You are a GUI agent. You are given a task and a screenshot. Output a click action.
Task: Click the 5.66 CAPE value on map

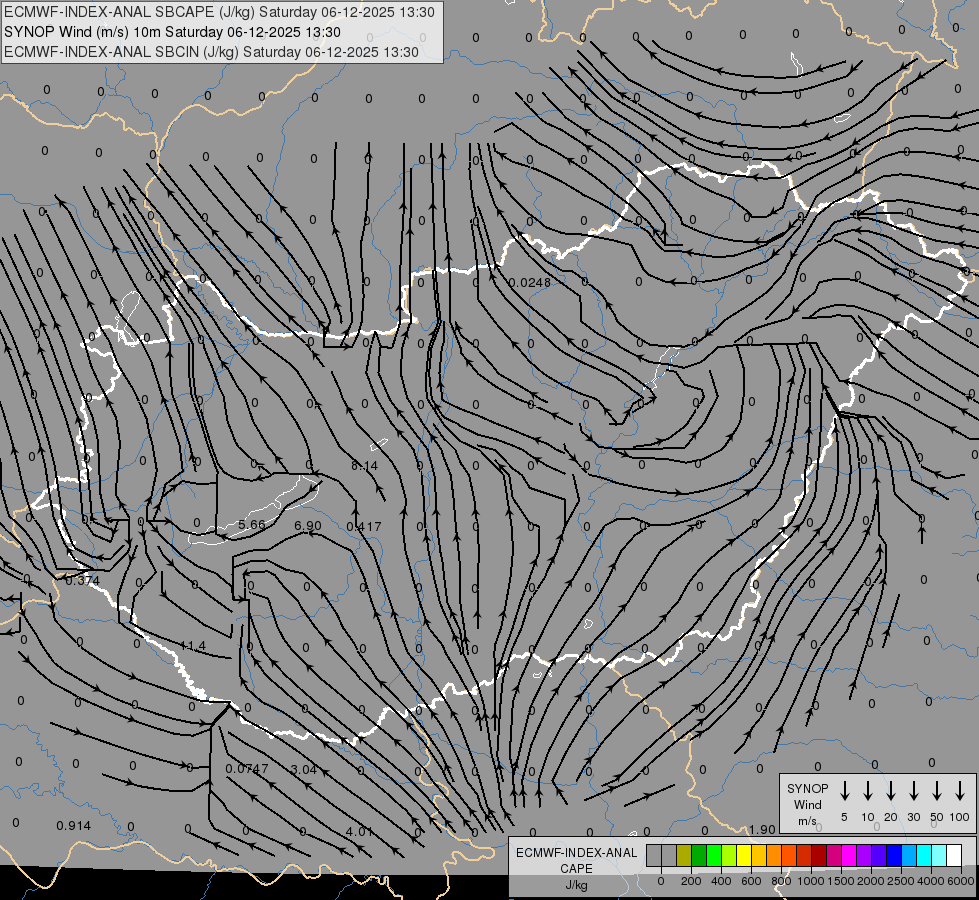pos(252,525)
